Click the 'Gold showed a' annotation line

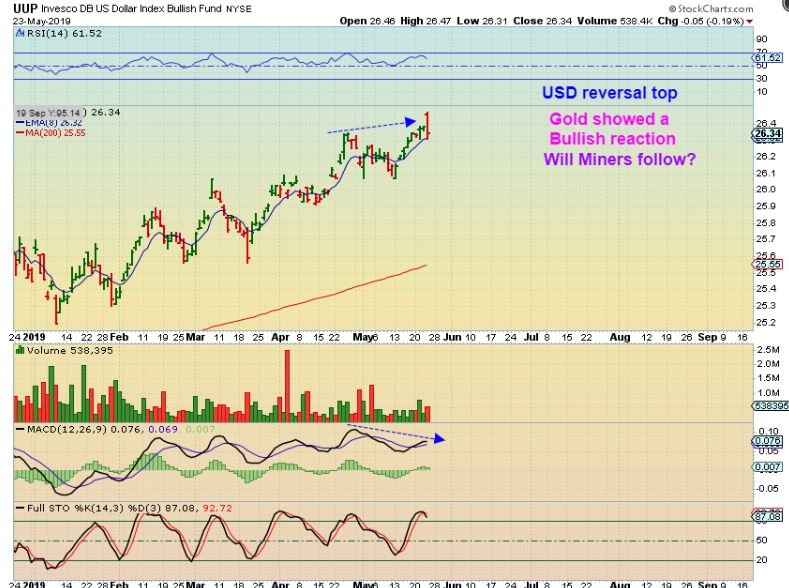[609, 119]
